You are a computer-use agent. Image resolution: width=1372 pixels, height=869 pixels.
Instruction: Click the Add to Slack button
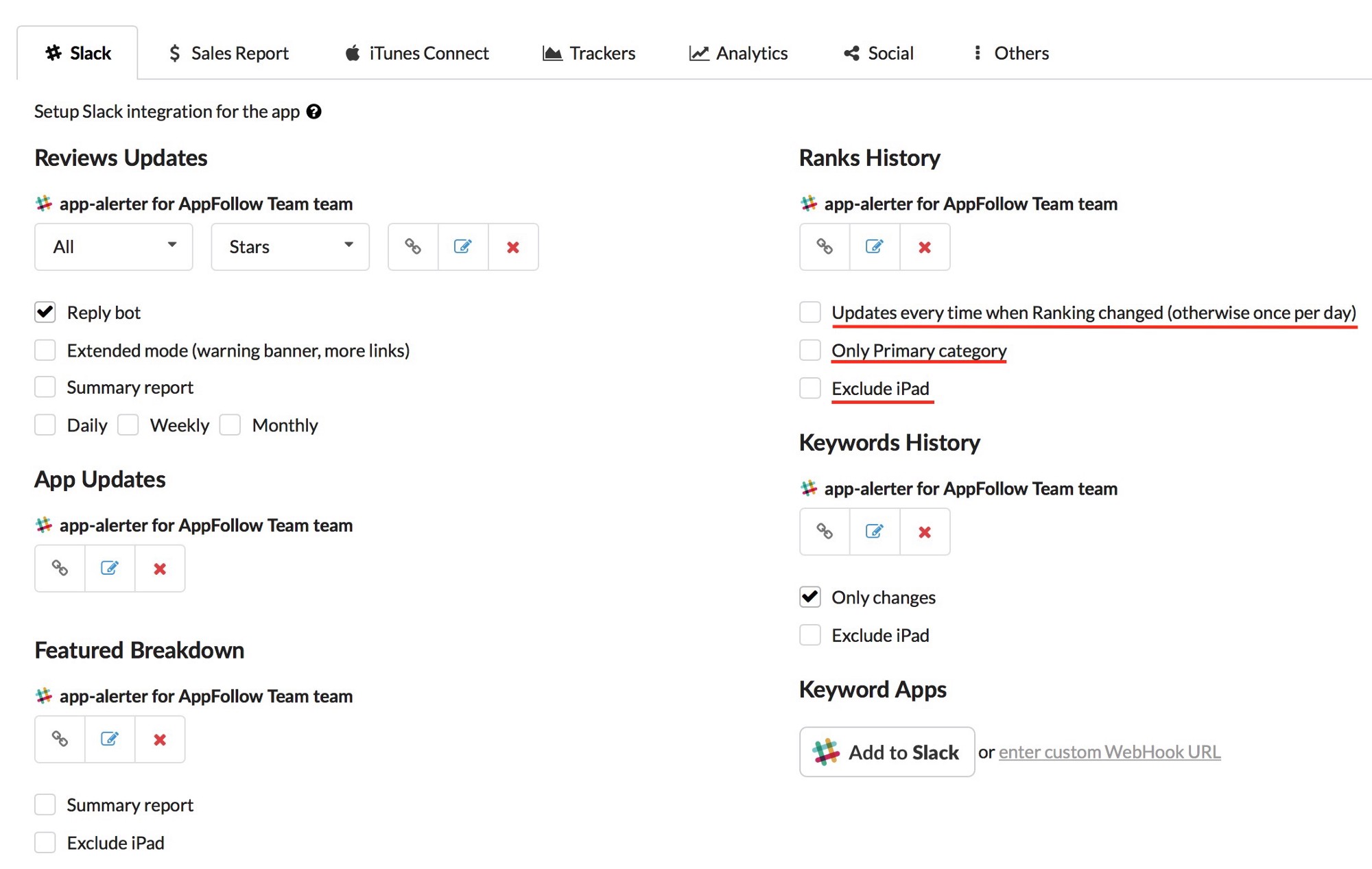coord(887,752)
